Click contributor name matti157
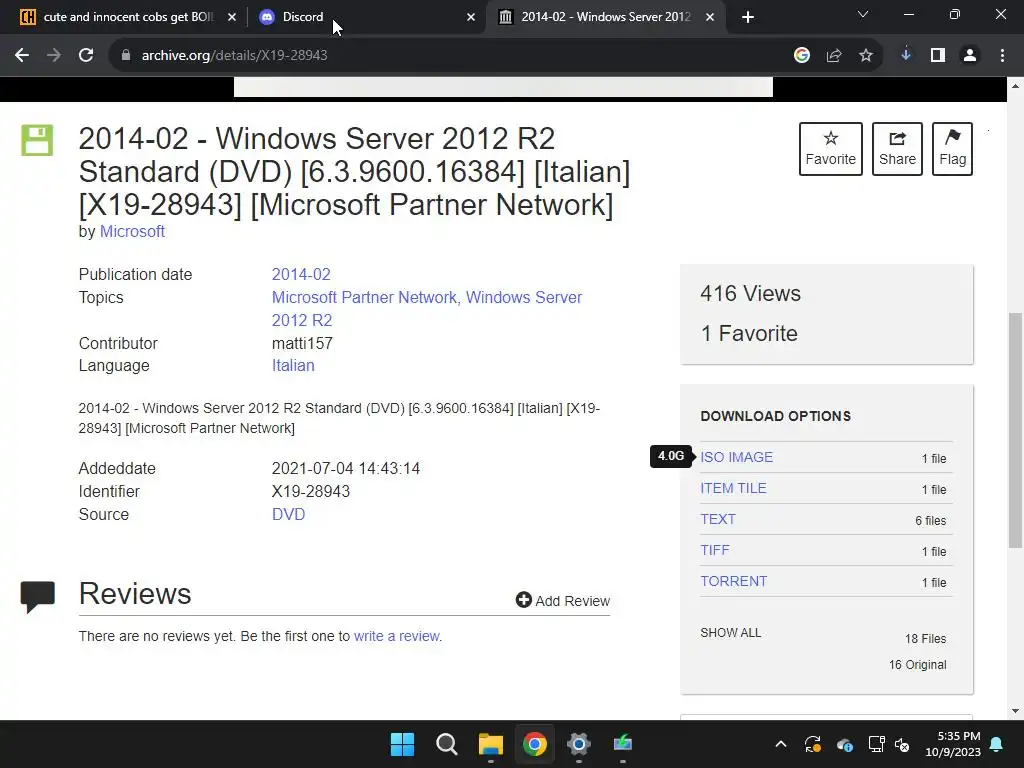The height and width of the screenshot is (768, 1024). click(302, 344)
